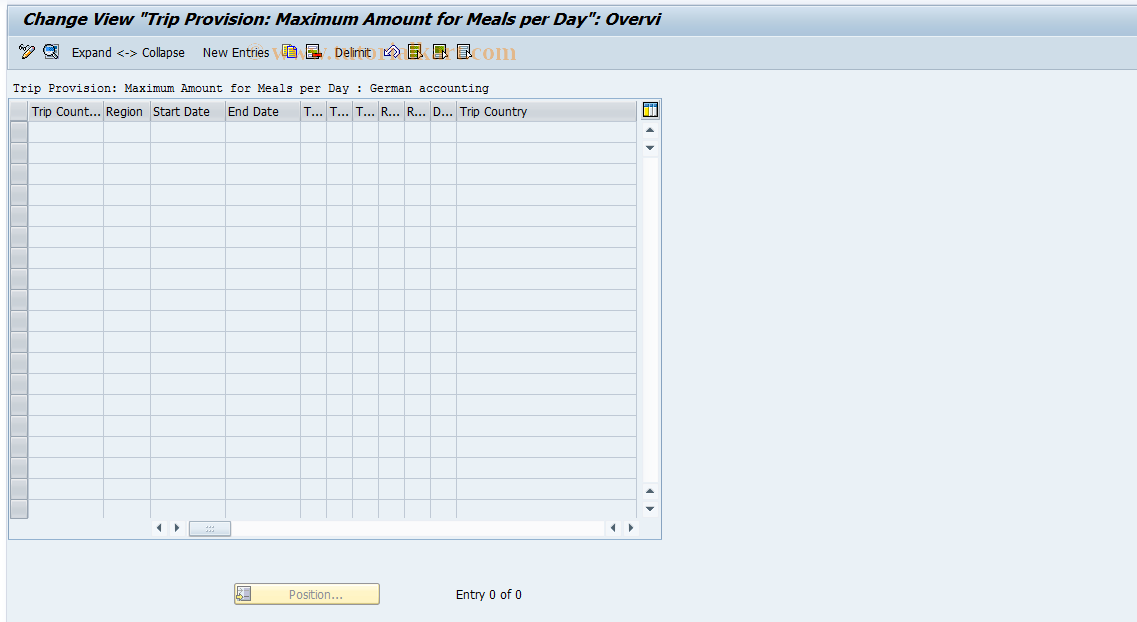Click the Find entry magnifier icon
Image resolution: width=1137 pixels, height=622 pixels.
(51, 51)
